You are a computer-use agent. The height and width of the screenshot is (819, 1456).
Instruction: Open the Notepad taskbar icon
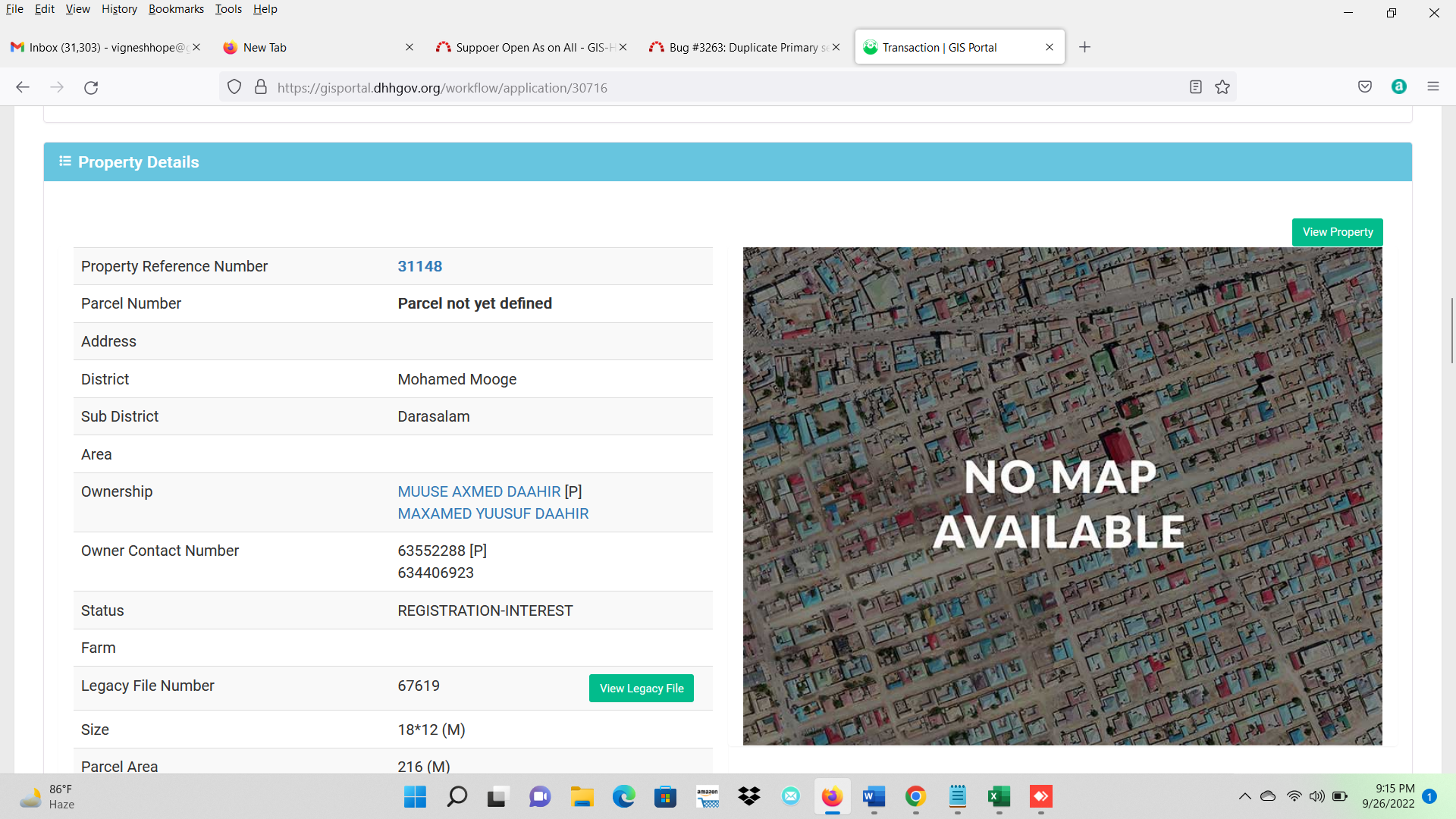click(x=958, y=796)
